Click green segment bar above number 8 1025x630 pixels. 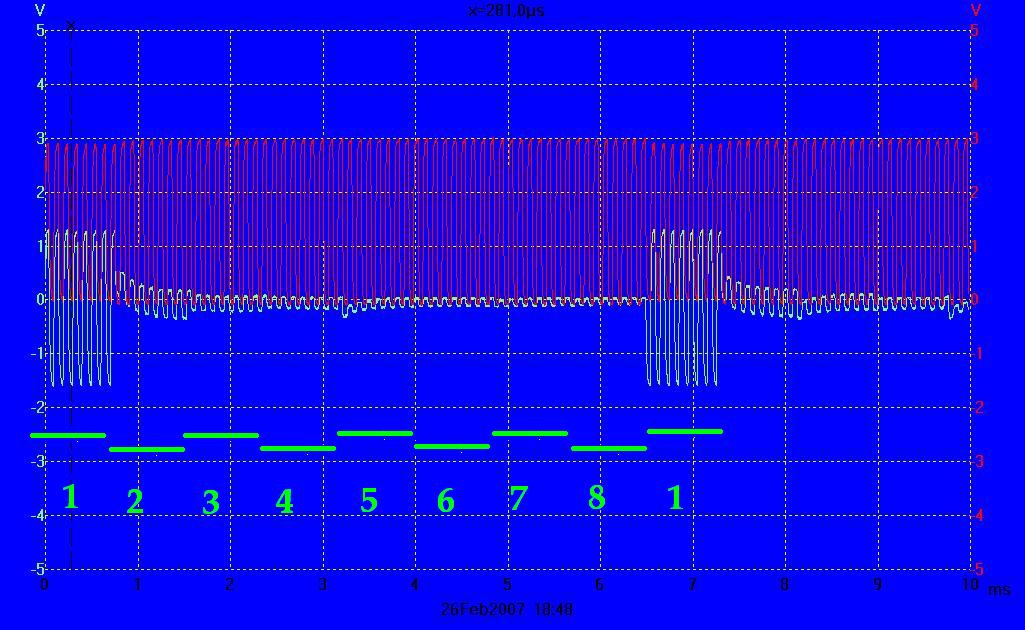point(609,448)
